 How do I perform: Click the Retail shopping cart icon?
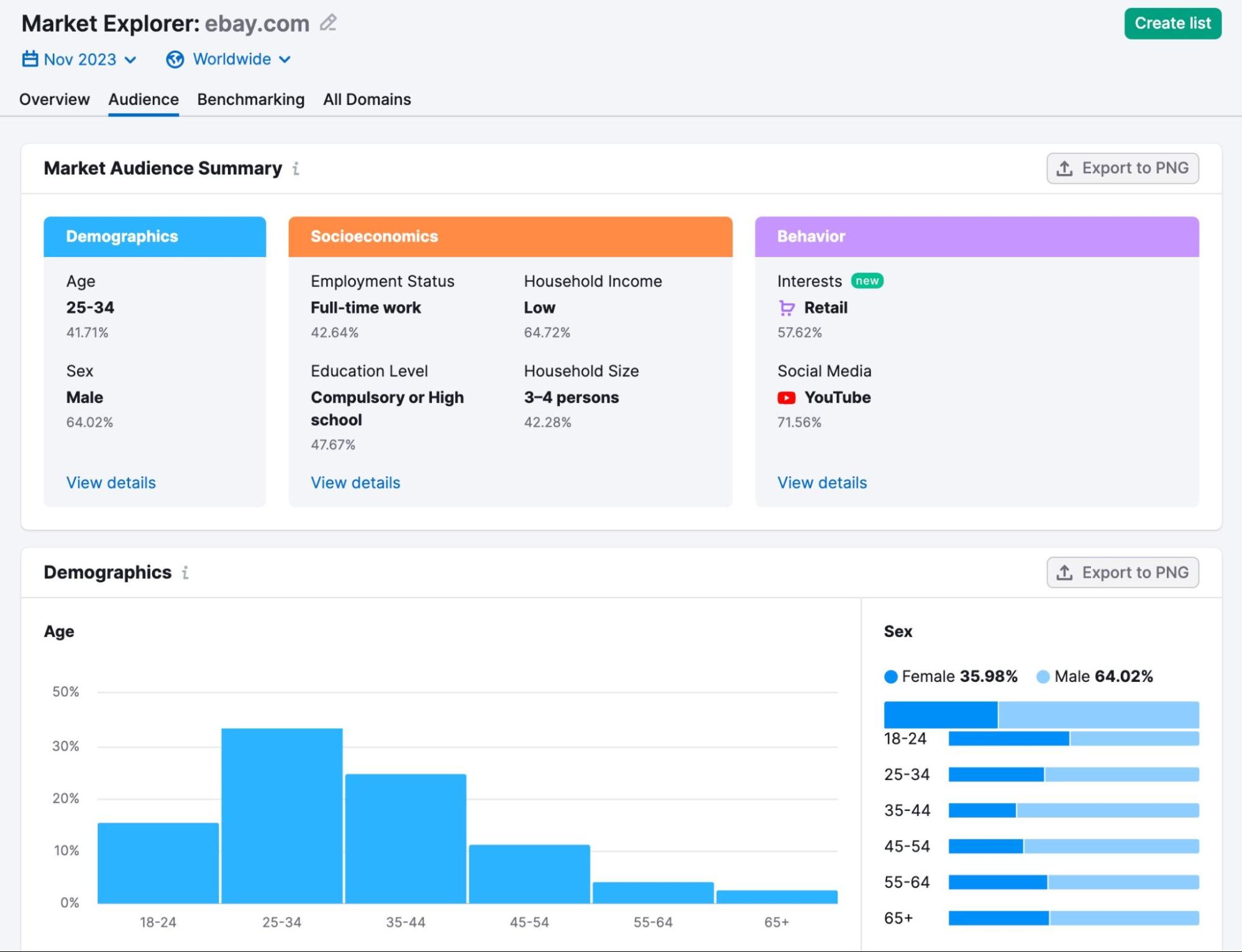[x=787, y=307]
